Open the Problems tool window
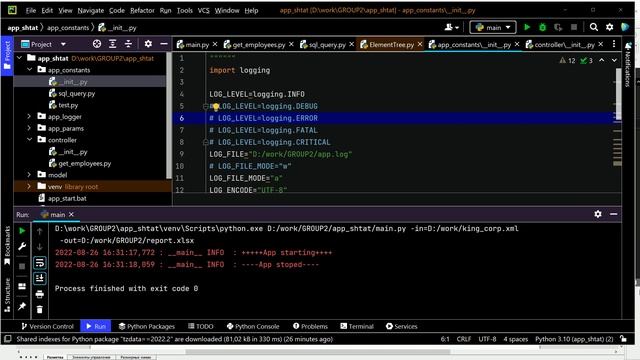This screenshot has width=640, height=360. (x=310, y=326)
